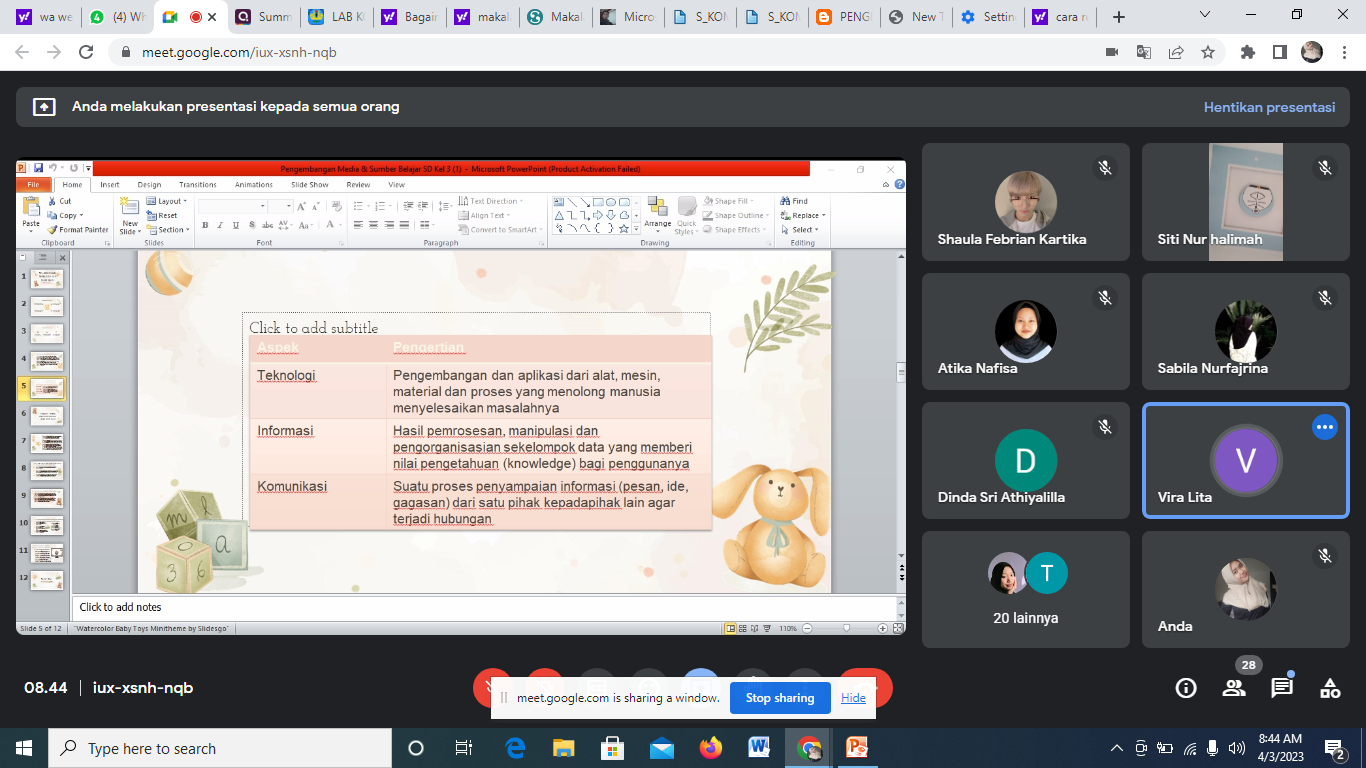Expand the Chrome tab search chevron

1205,16
